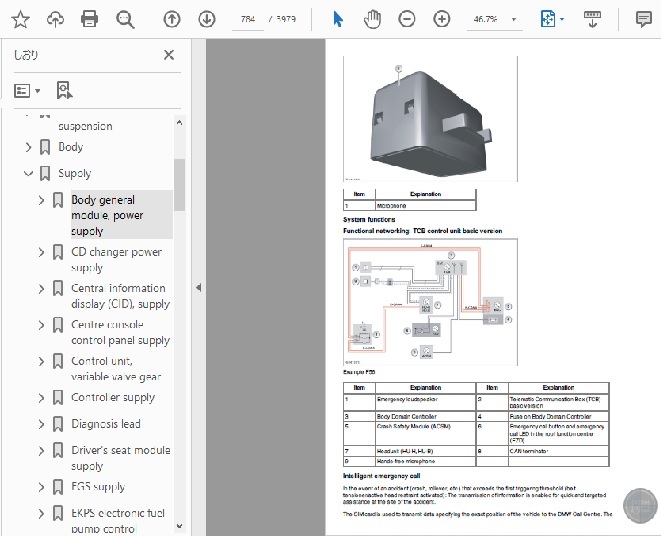Close the bookmarks panel
The height and width of the screenshot is (536, 661).
(x=169, y=55)
